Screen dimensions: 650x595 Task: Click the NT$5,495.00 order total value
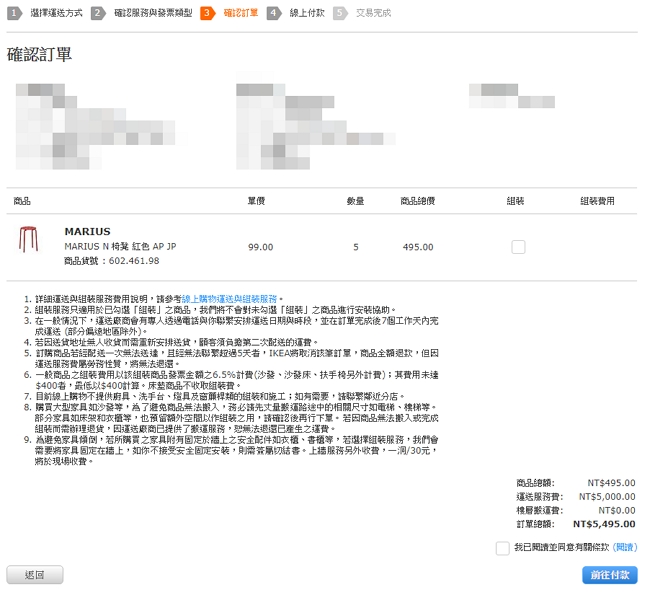point(604,524)
